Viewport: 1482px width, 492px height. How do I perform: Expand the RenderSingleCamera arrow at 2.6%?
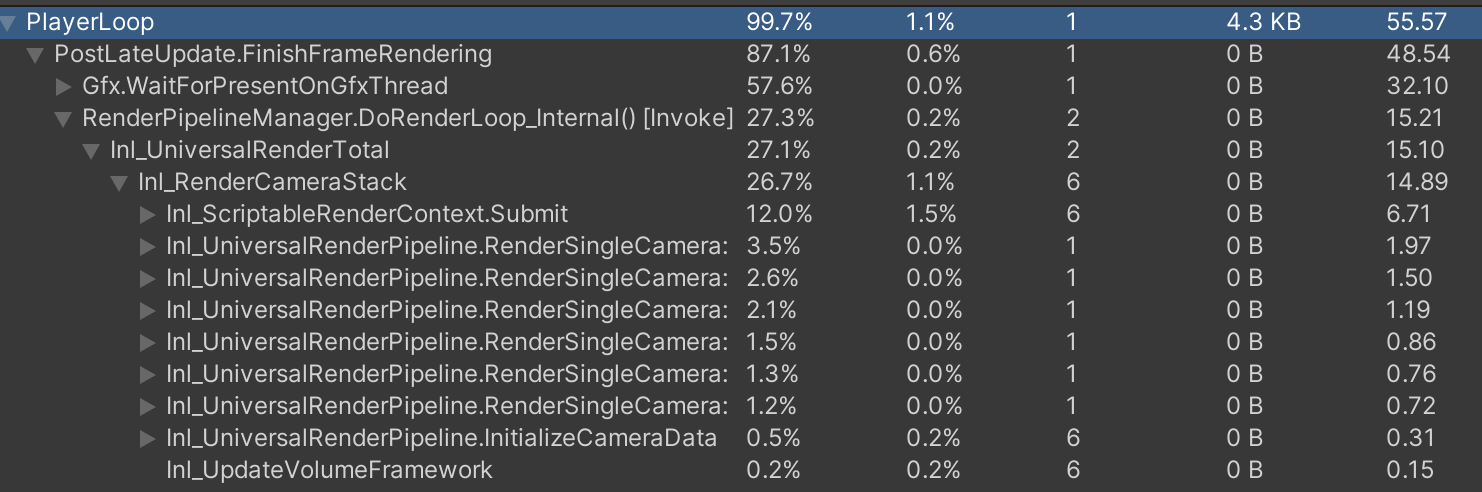click(x=147, y=278)
